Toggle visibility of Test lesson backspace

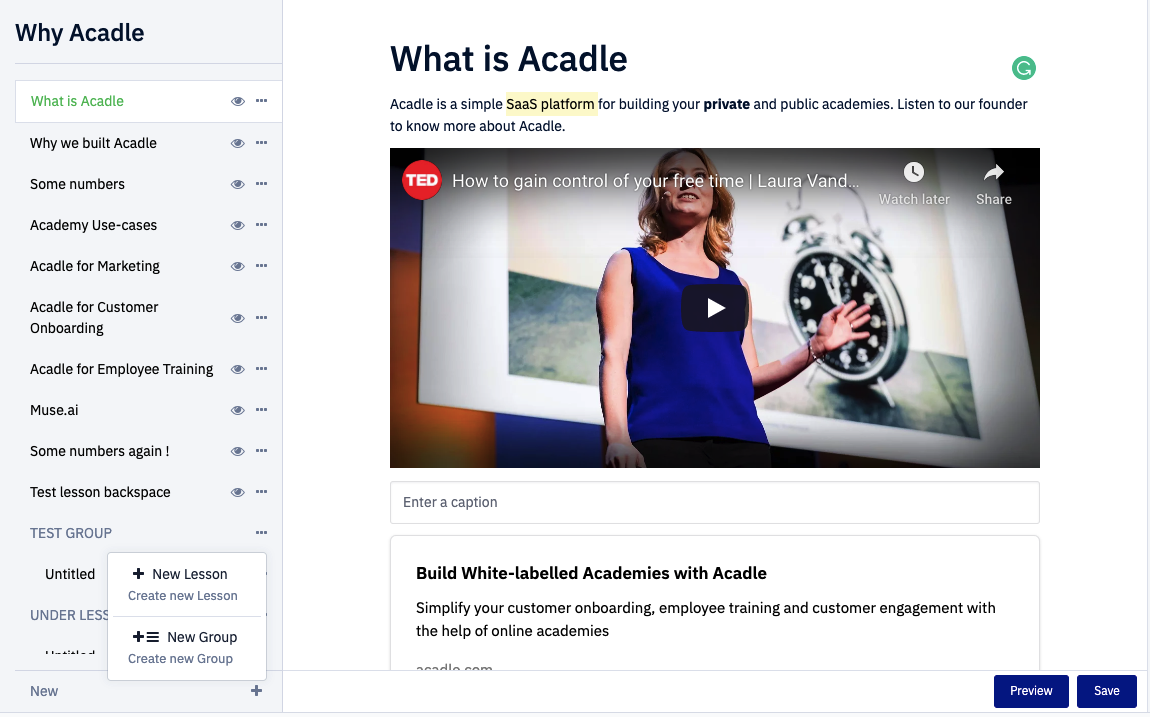pos(238,493)
